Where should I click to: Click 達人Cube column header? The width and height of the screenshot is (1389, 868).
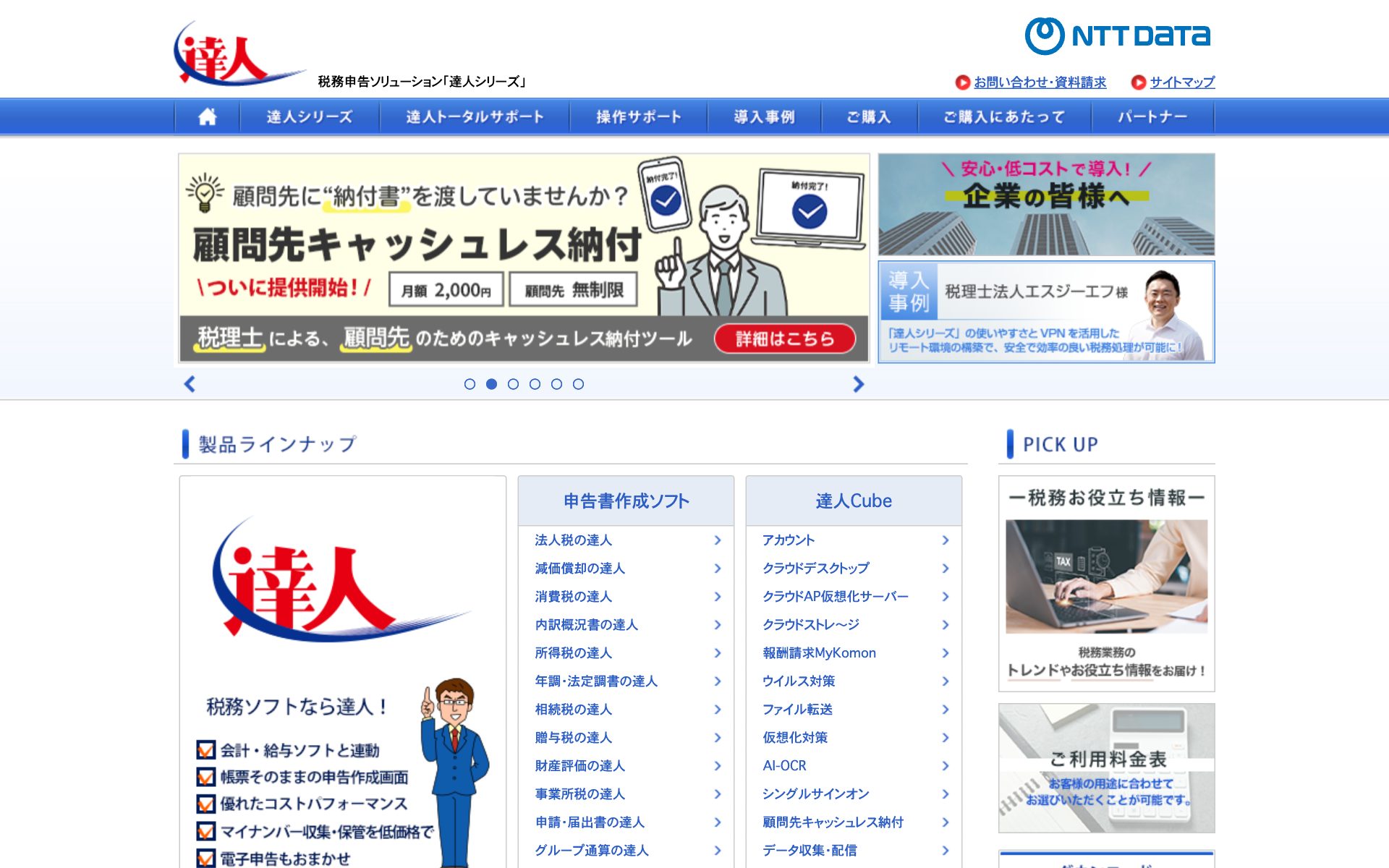coord(854,501)
